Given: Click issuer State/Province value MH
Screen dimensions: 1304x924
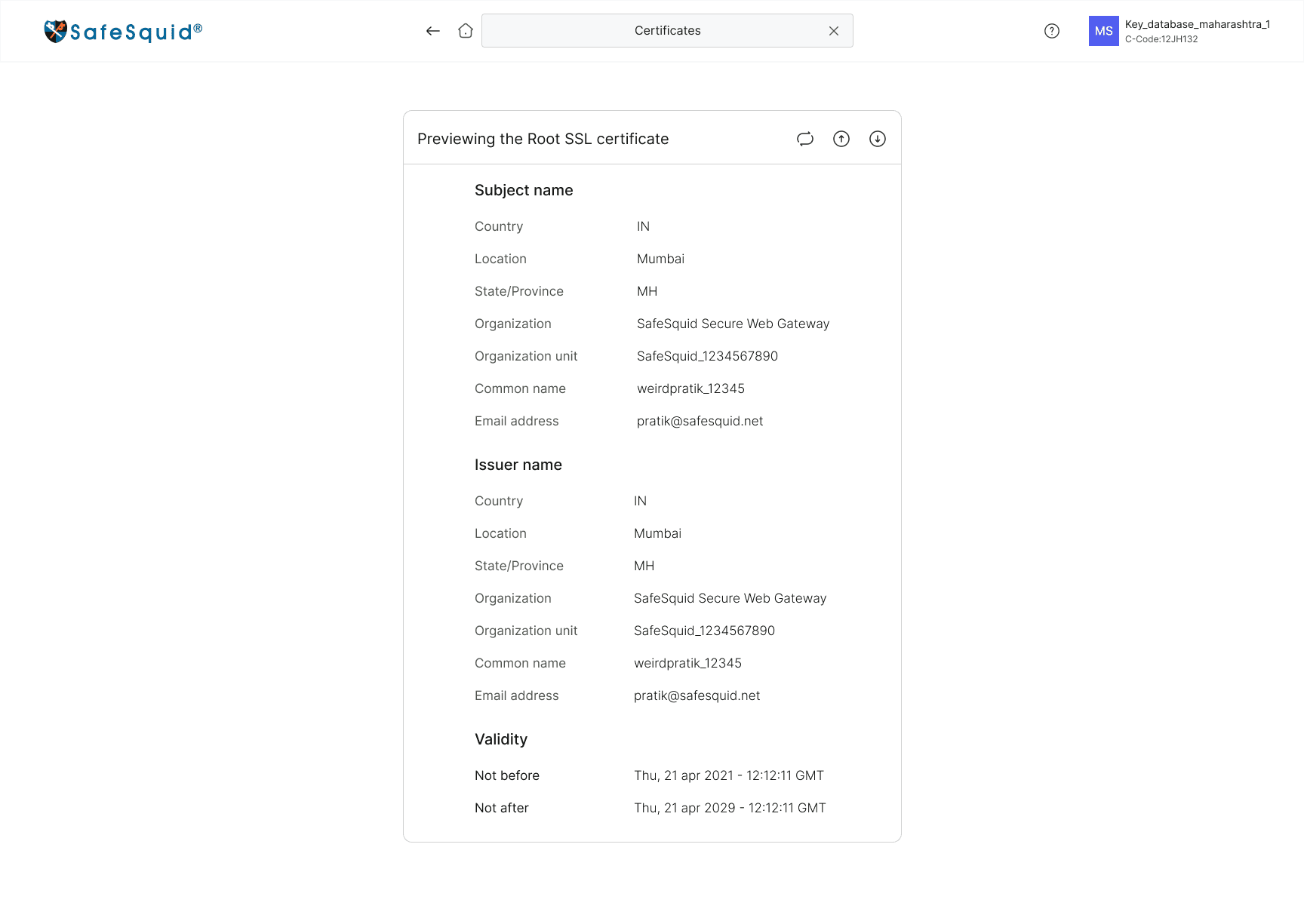Looking at the screenshot, I should [644, 566].
